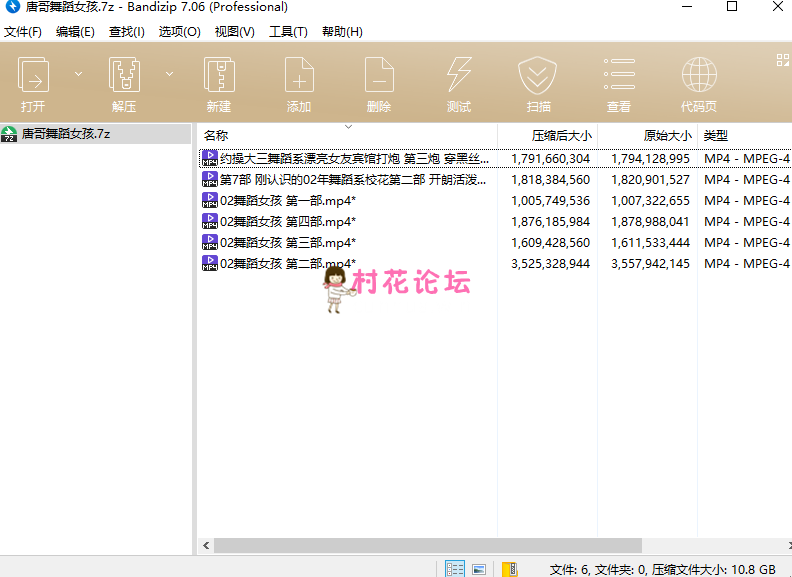The width and height of the screenshot is (792, 577).
Task: Click status text 文件: 6, 文件夹: 0
Action: (599, 570)
